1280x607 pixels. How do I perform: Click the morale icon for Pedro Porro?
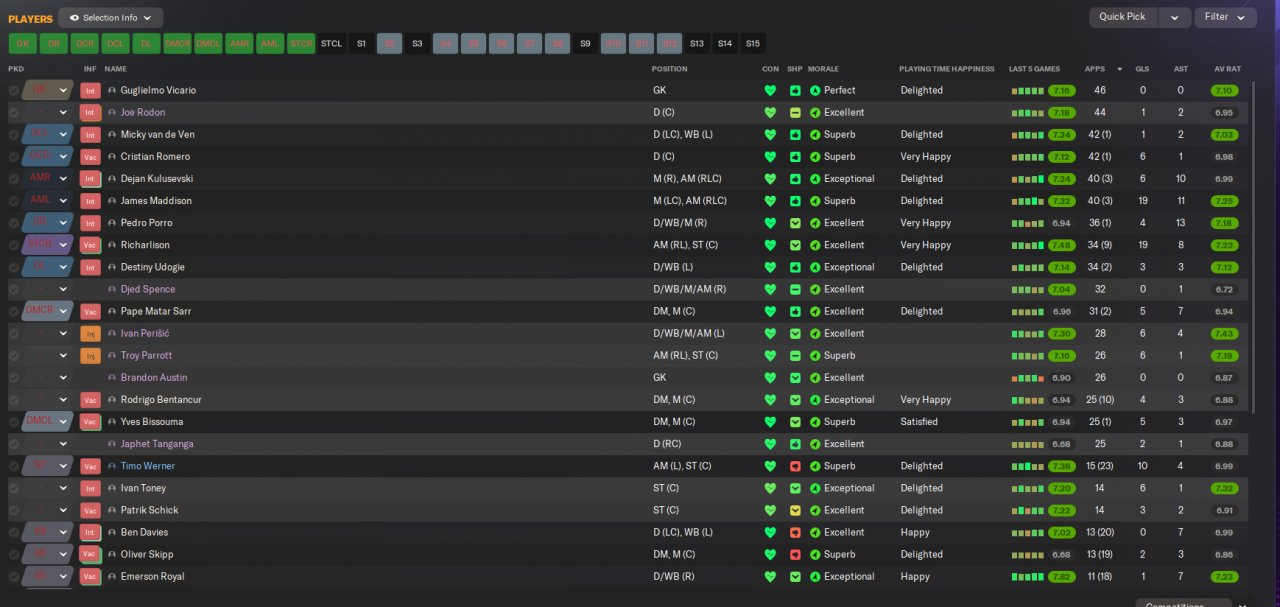pos(815,223)
